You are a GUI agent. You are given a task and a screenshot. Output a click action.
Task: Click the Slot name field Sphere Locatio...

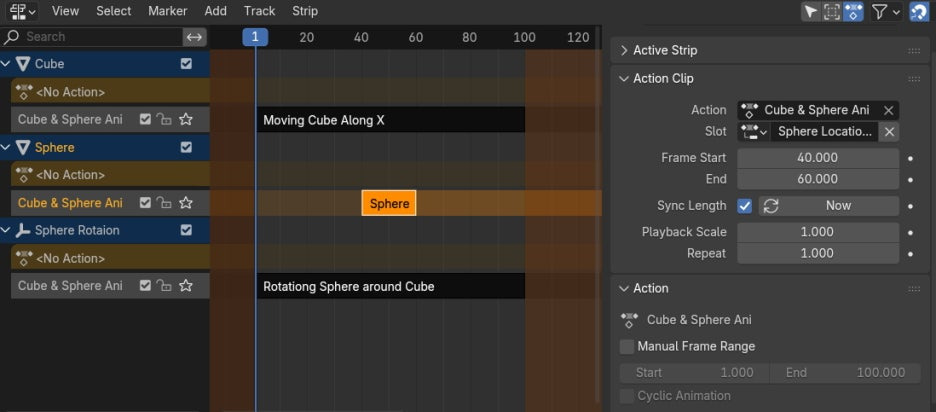(825, 132)
